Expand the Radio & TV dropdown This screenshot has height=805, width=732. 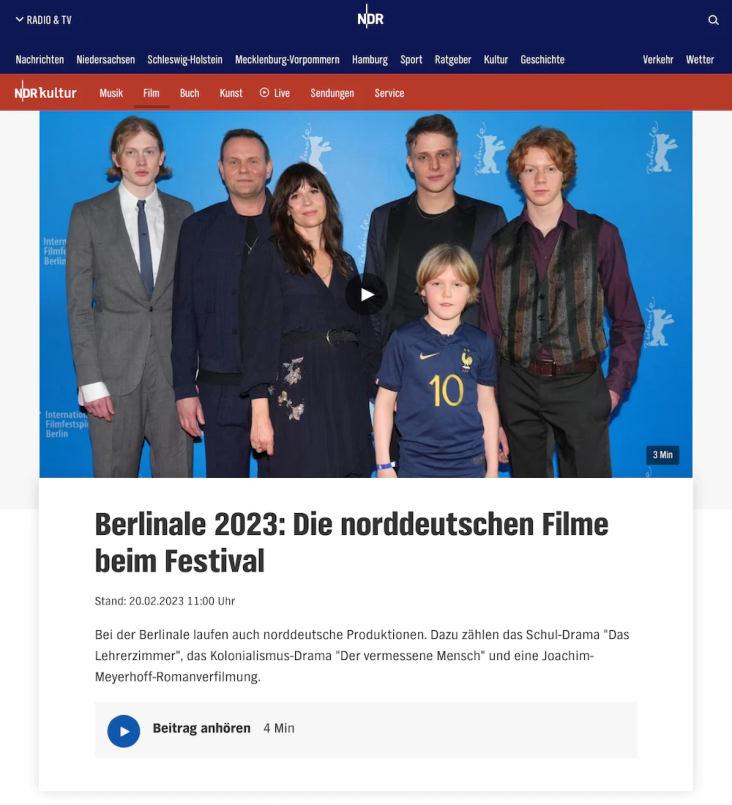tap(44, 20)
